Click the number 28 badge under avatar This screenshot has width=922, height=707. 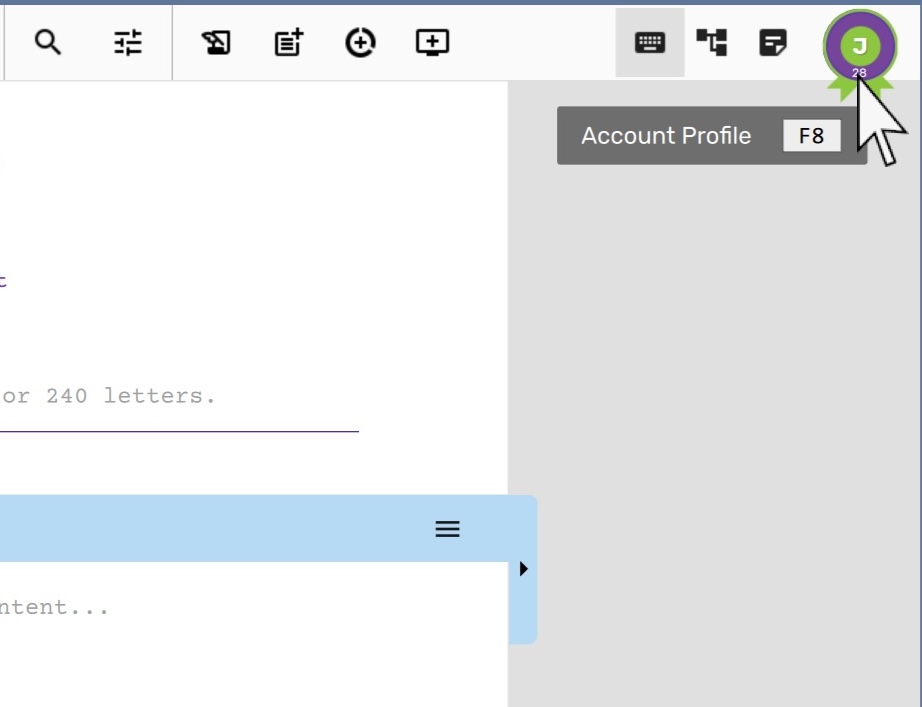click(x=859, y=73)
